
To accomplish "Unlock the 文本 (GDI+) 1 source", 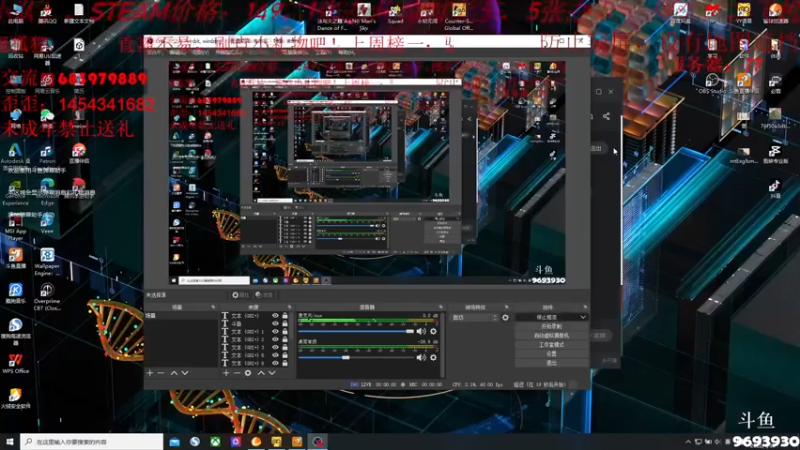I will [285, 332].
